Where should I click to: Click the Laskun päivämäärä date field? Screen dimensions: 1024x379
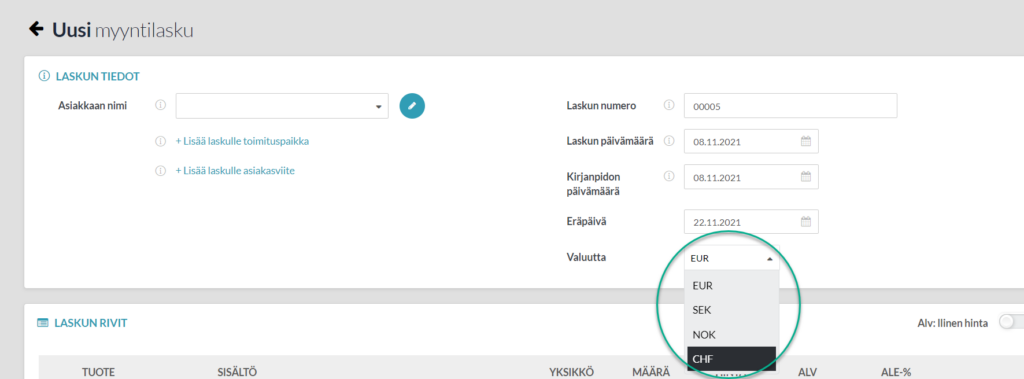coord(751,141)
